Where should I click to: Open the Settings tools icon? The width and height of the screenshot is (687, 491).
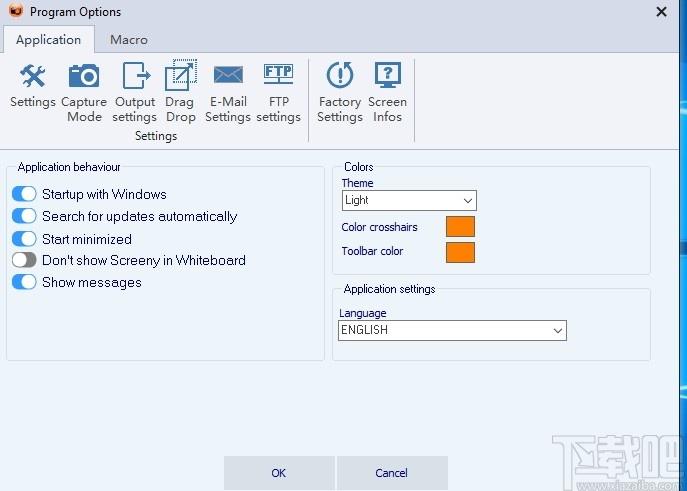[33, 76]
